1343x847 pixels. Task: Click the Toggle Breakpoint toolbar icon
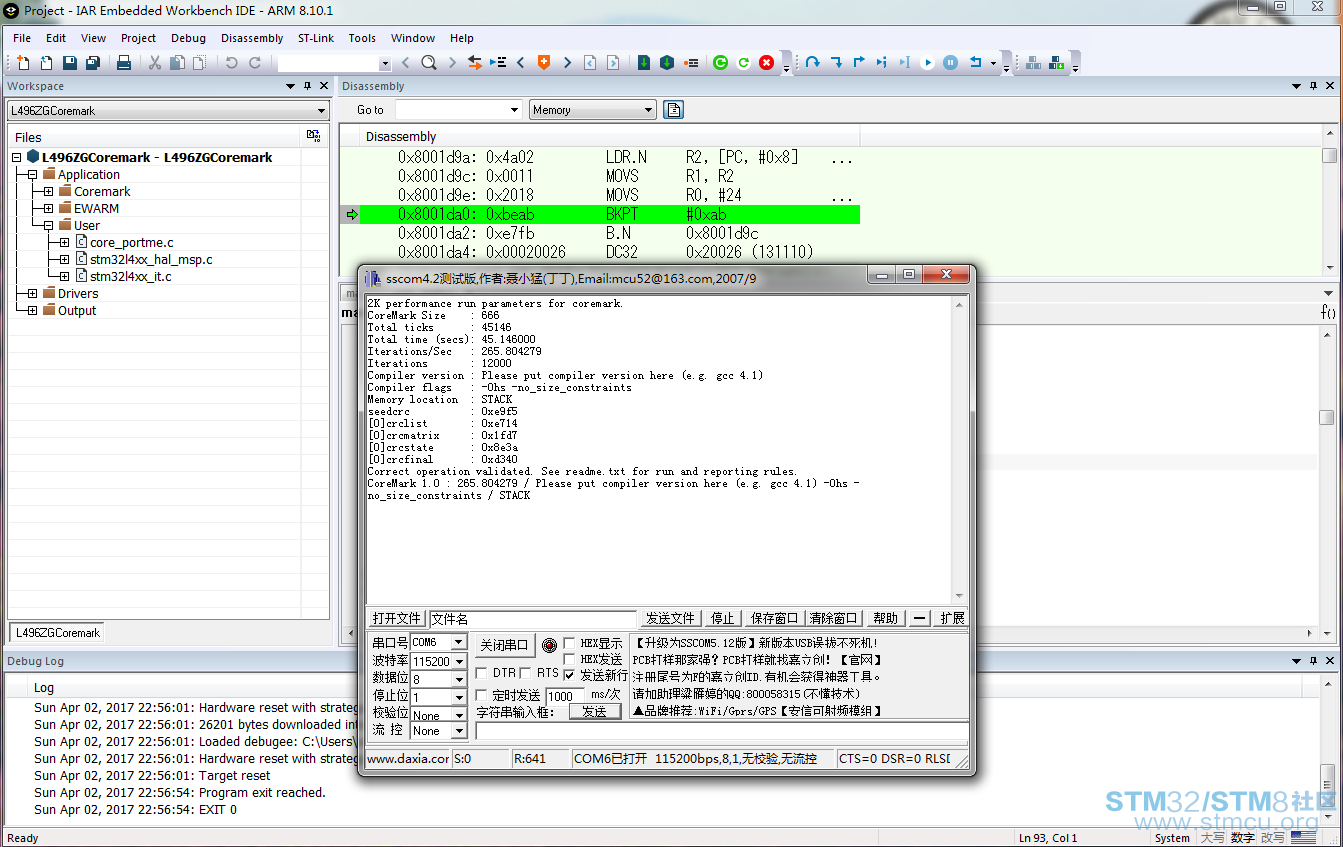pyautogui.click(x=691, y=63)
